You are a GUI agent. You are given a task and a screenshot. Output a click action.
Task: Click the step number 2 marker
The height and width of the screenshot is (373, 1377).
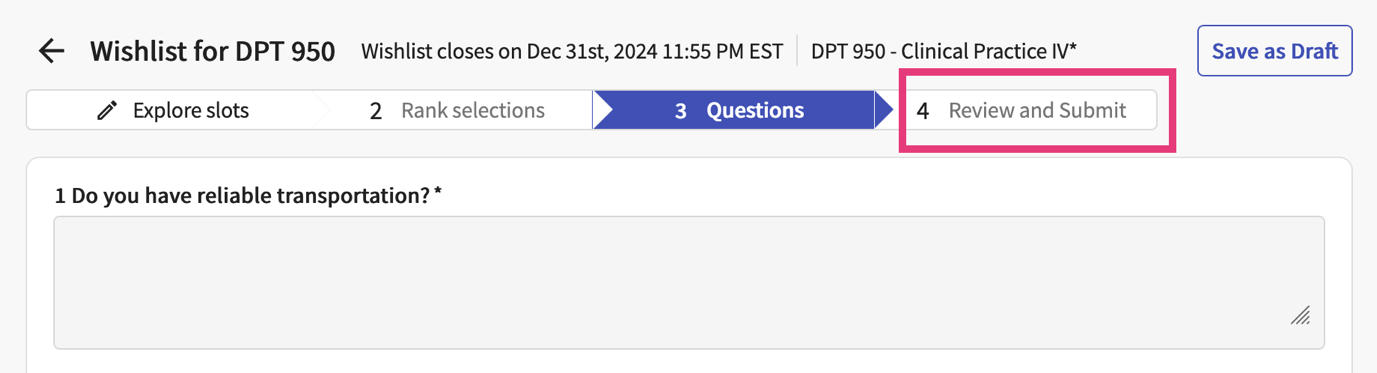click(376, 111)
